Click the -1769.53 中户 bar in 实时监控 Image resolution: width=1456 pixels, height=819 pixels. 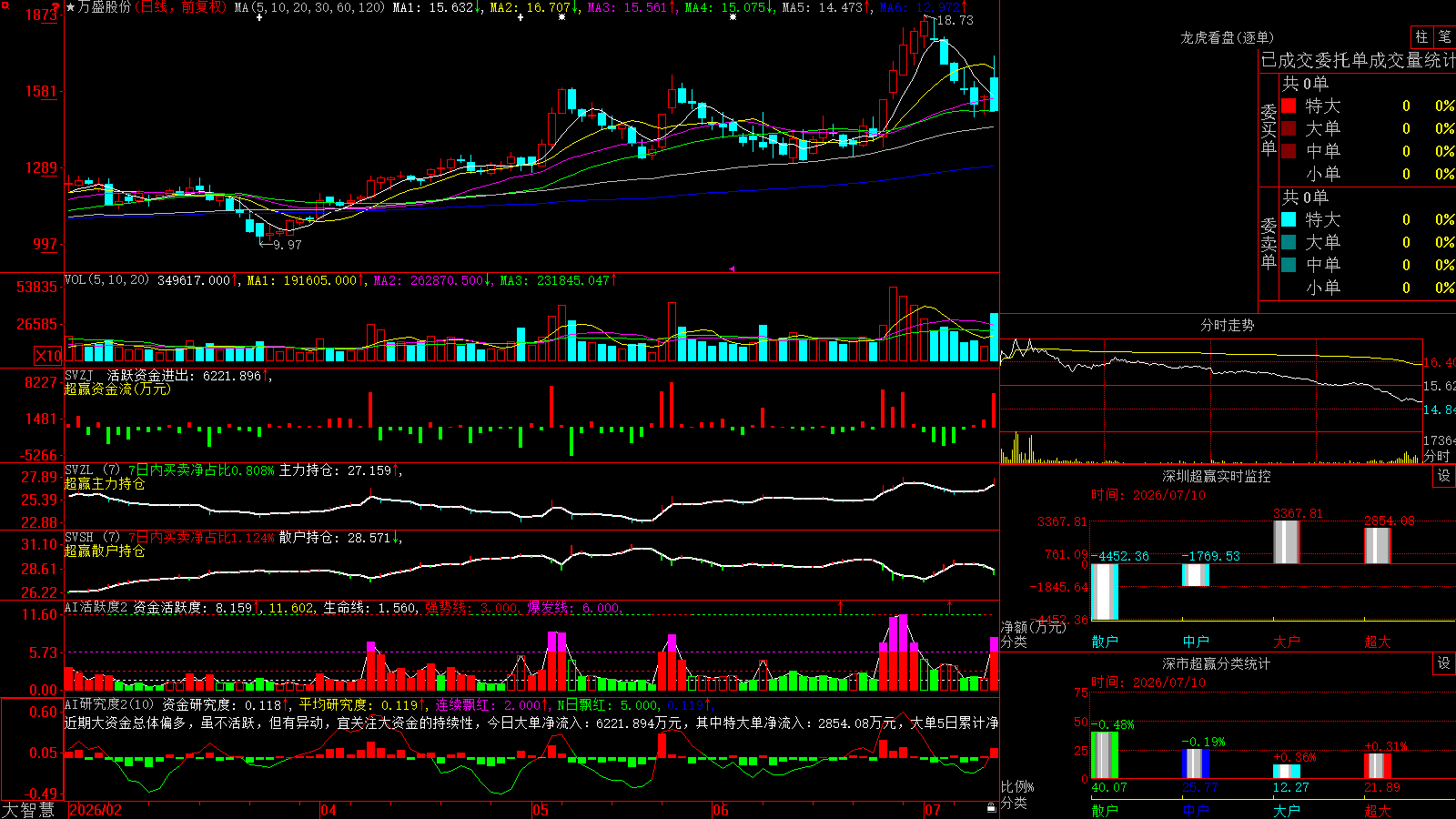pos(1196,575)
